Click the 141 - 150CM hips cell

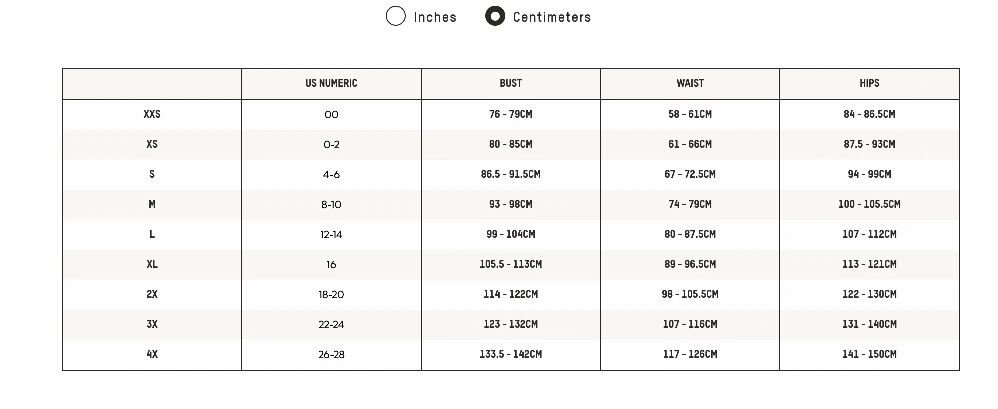[x=869, y=354]
